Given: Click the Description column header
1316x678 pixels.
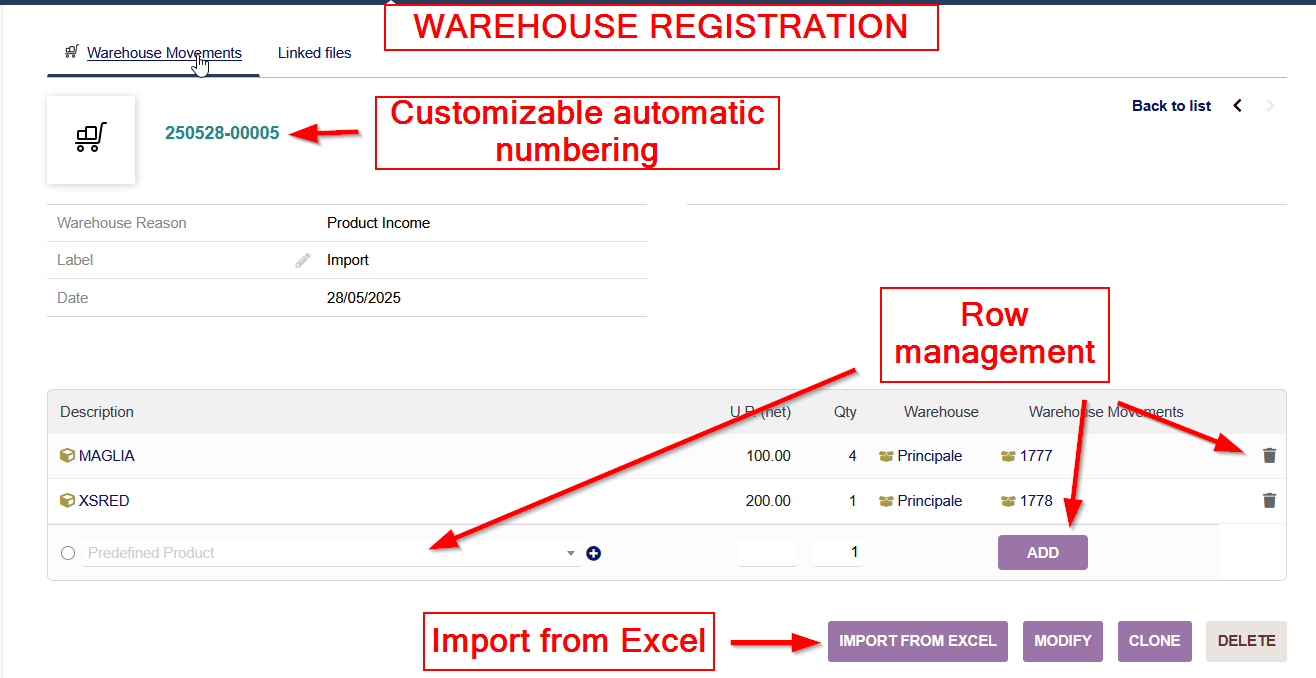Looking at the screenshot, I should (x=97, y=412).
